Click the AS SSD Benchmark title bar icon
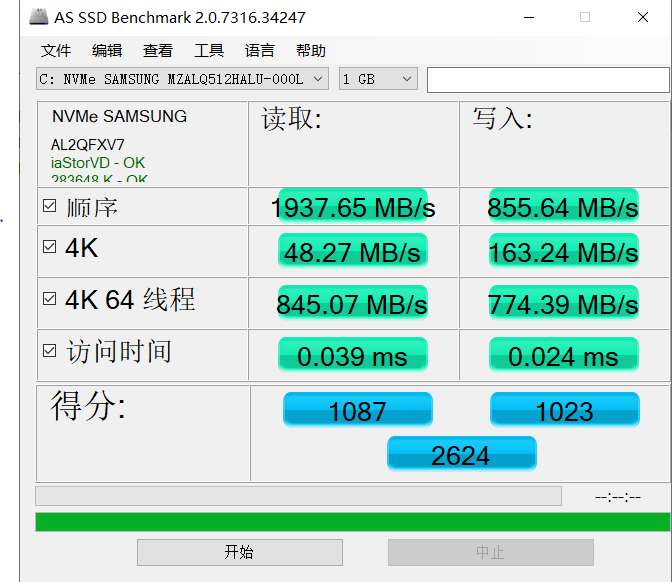This screenshot has width=672, height=582. click(39, 17)
